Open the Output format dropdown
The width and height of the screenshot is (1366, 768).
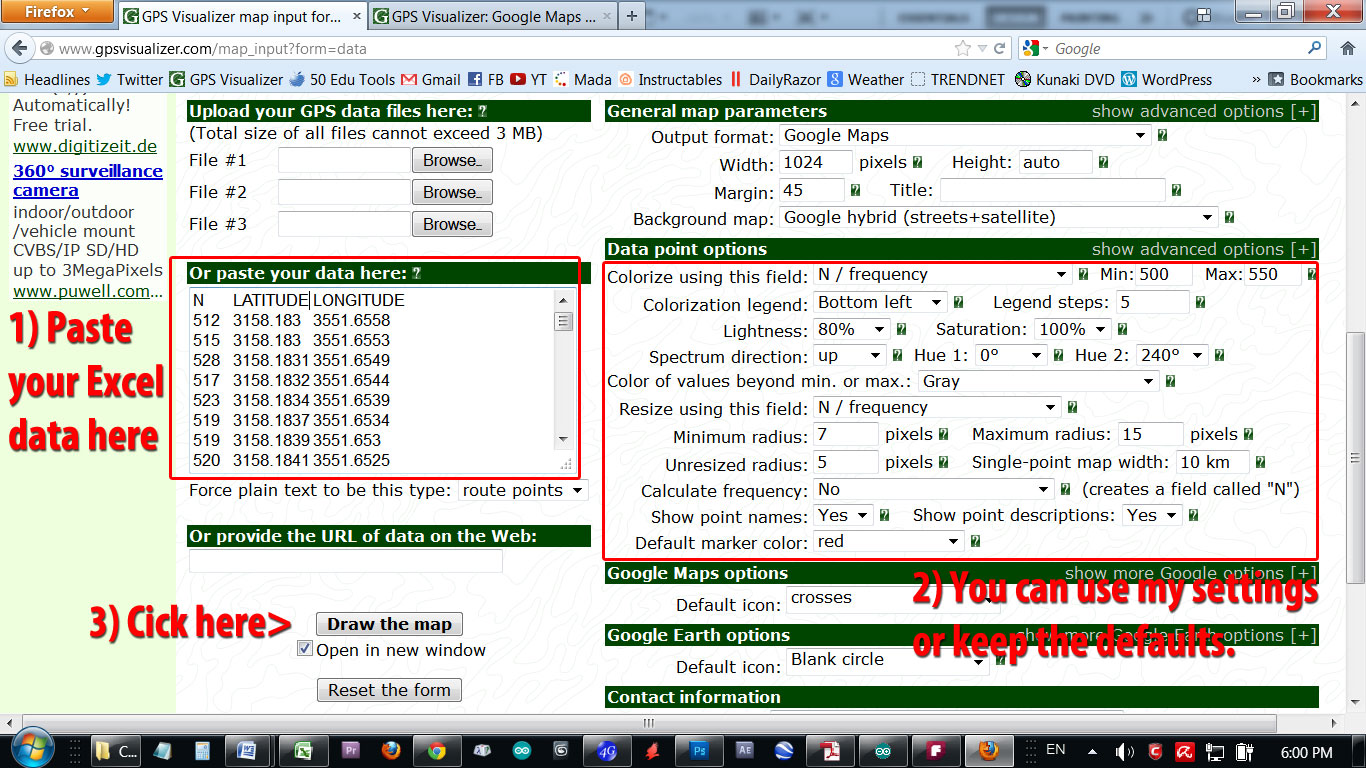click(x=966, y=135)
